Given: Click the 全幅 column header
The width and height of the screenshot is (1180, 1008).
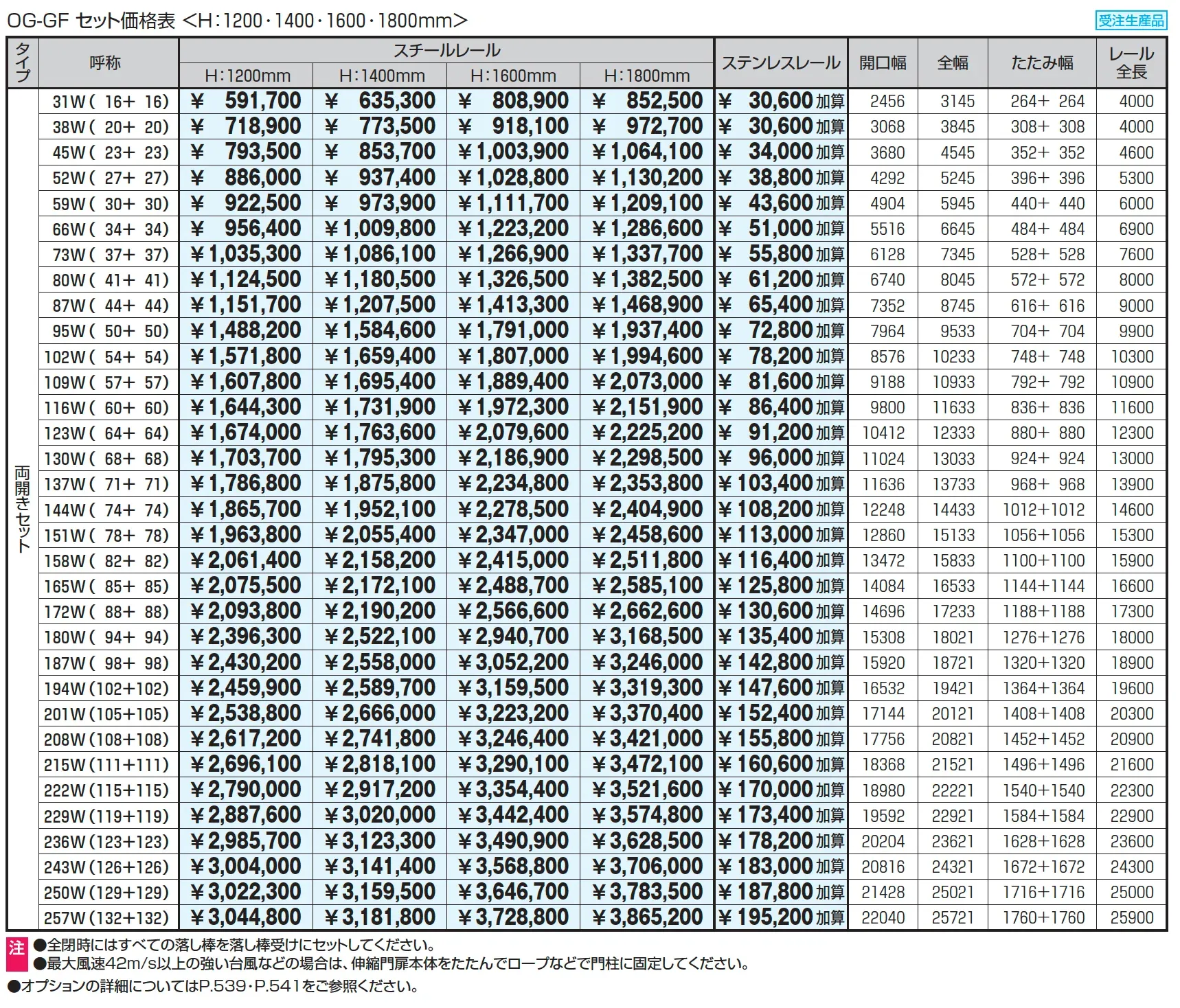Looking at the screenshot, I should [953, 63].
